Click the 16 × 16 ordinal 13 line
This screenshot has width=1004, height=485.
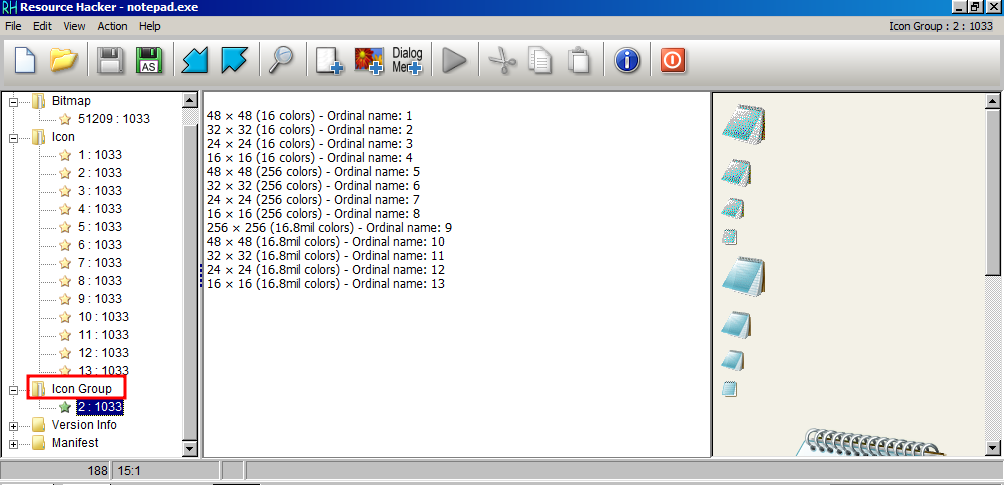tap(326, 283)
